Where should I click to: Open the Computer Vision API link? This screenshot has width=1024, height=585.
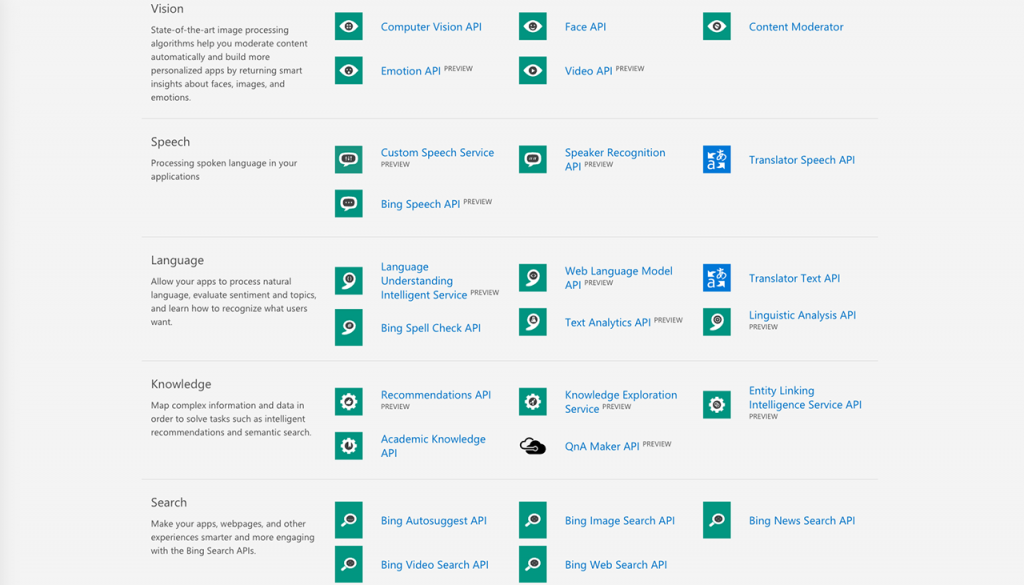[431, 27]
